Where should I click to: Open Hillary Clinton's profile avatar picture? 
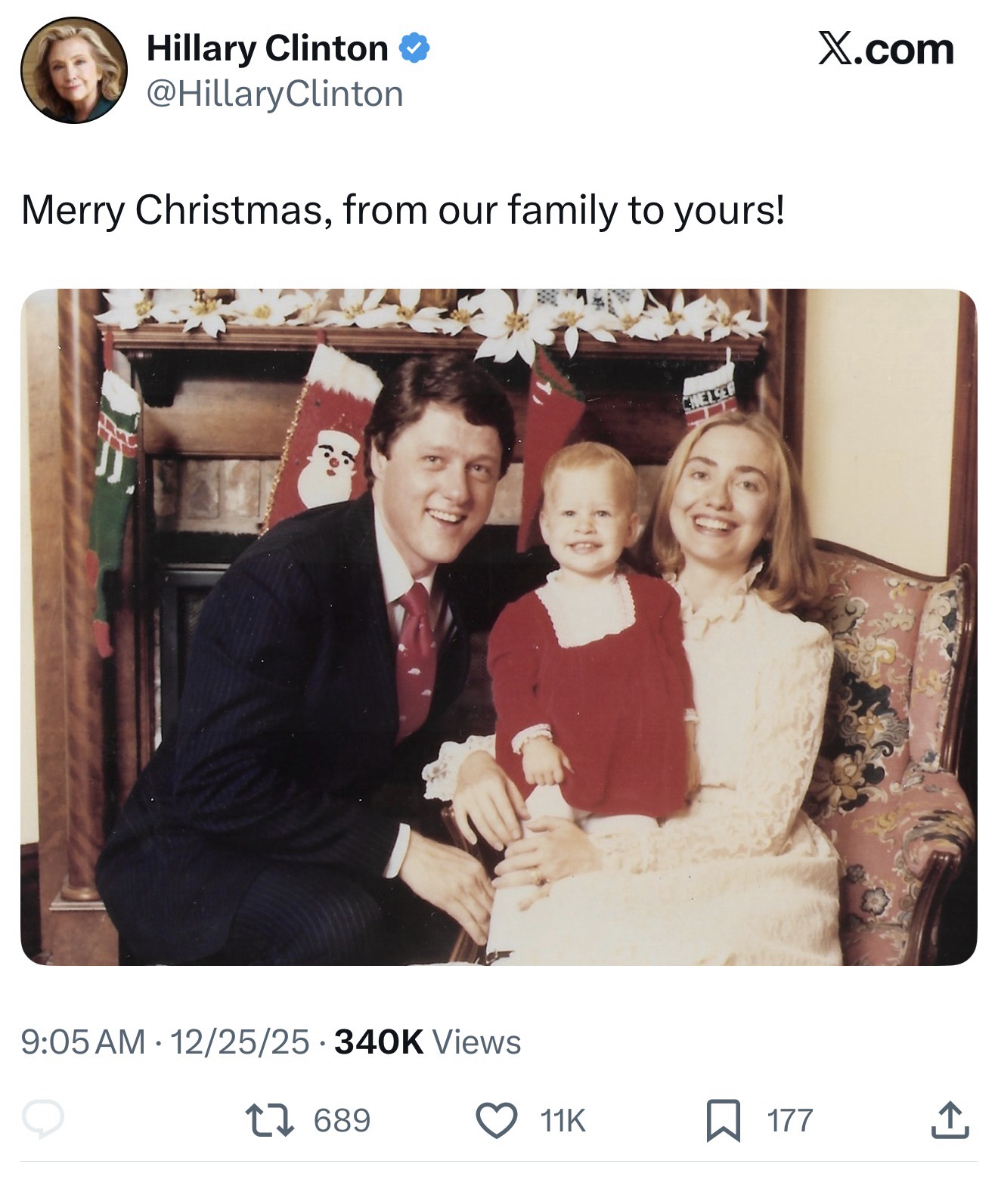tap(73, 70)
